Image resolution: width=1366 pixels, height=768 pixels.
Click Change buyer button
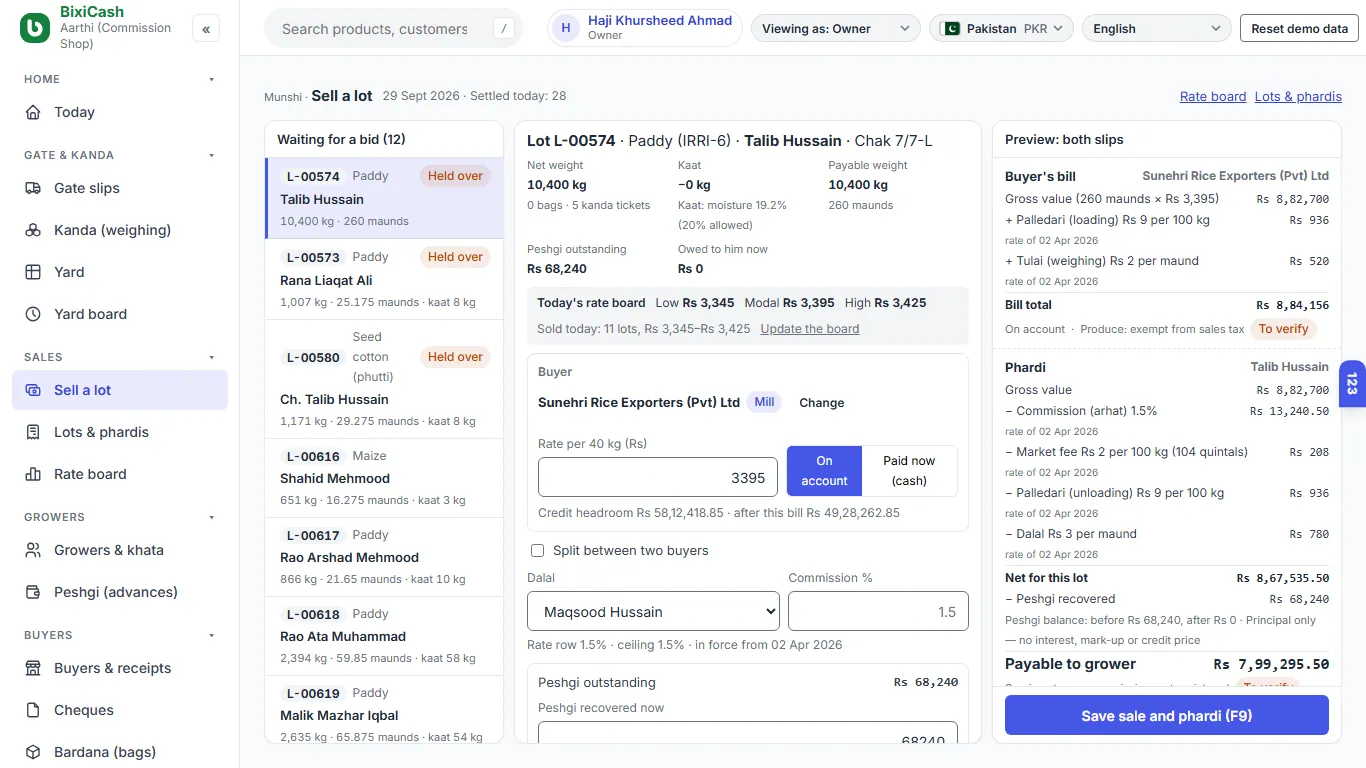822,403
